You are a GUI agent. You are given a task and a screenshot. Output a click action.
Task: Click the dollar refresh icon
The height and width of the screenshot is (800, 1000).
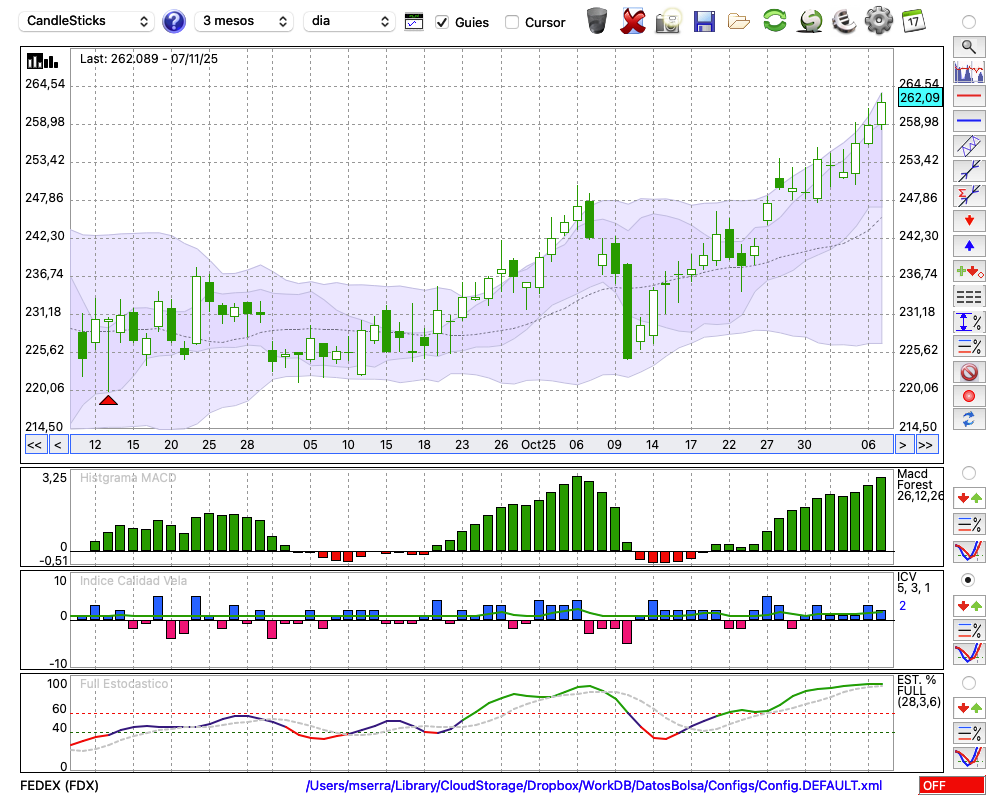pyautogui.click(x=810, y=20)
